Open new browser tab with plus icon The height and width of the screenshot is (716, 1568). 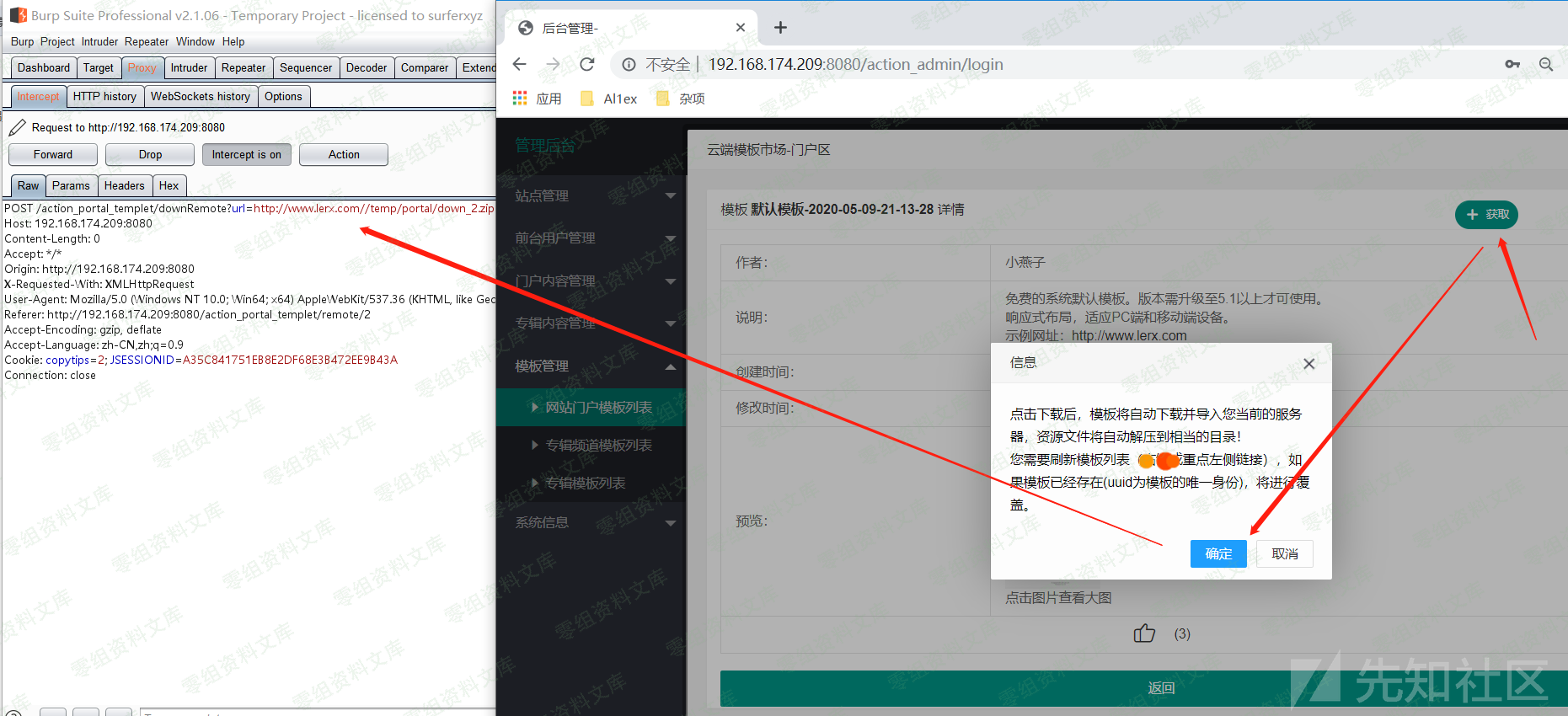click(x=780, y=28)
